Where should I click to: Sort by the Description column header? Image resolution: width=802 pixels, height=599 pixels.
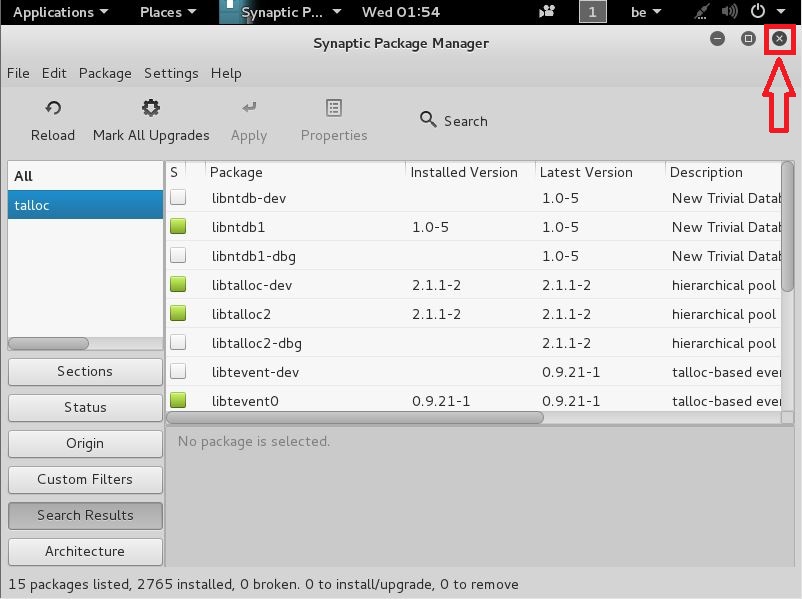pyautogui.click(x=723, y=172)
